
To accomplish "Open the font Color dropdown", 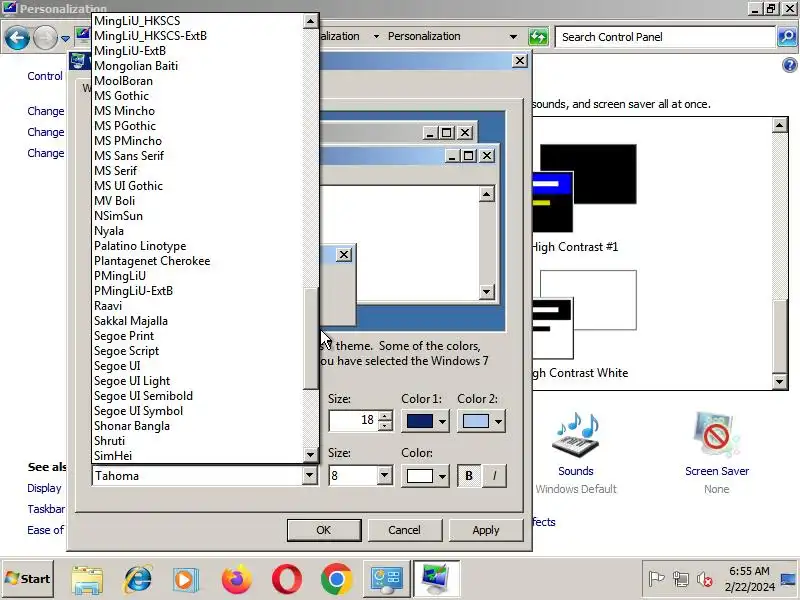I will 442,476.
